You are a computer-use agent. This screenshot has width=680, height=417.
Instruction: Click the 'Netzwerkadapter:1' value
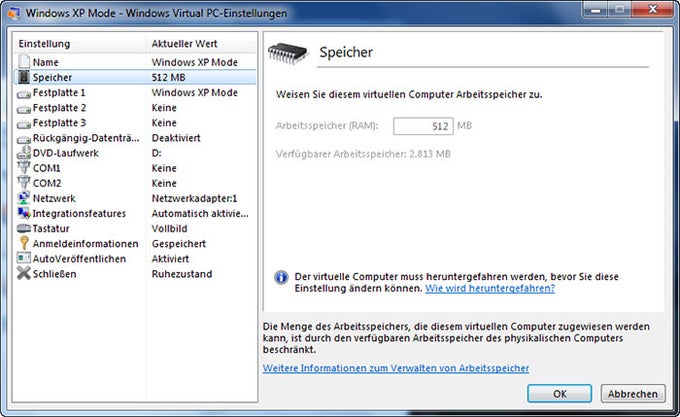point(194,198)
